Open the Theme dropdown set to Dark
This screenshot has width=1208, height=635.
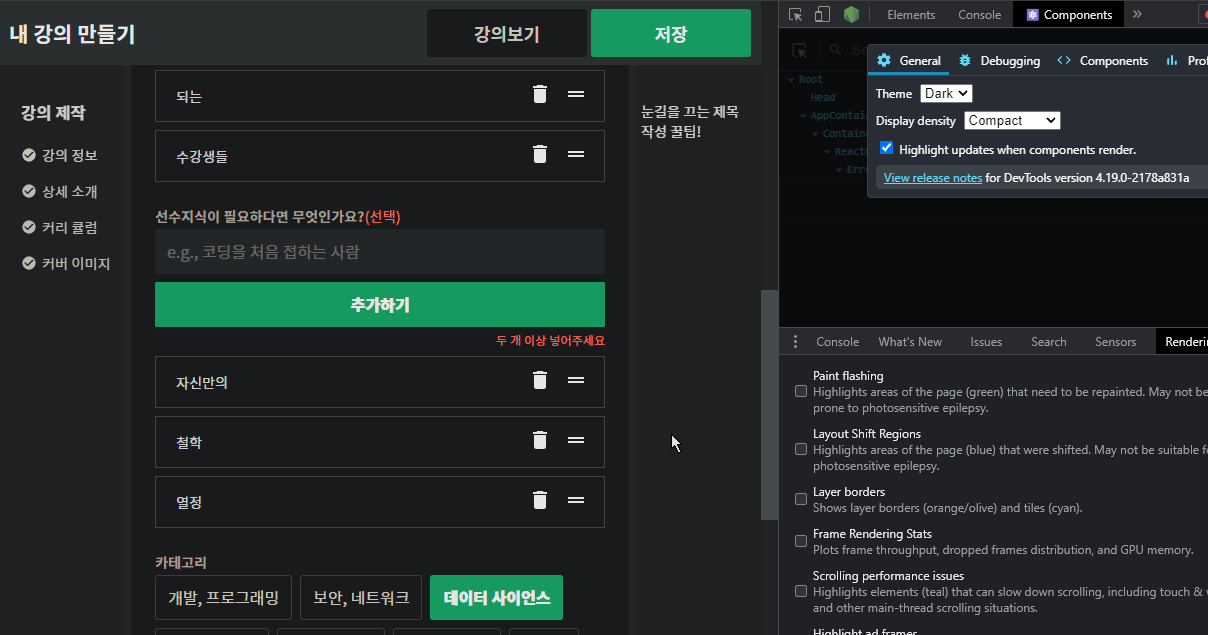[x=946, y=93]
